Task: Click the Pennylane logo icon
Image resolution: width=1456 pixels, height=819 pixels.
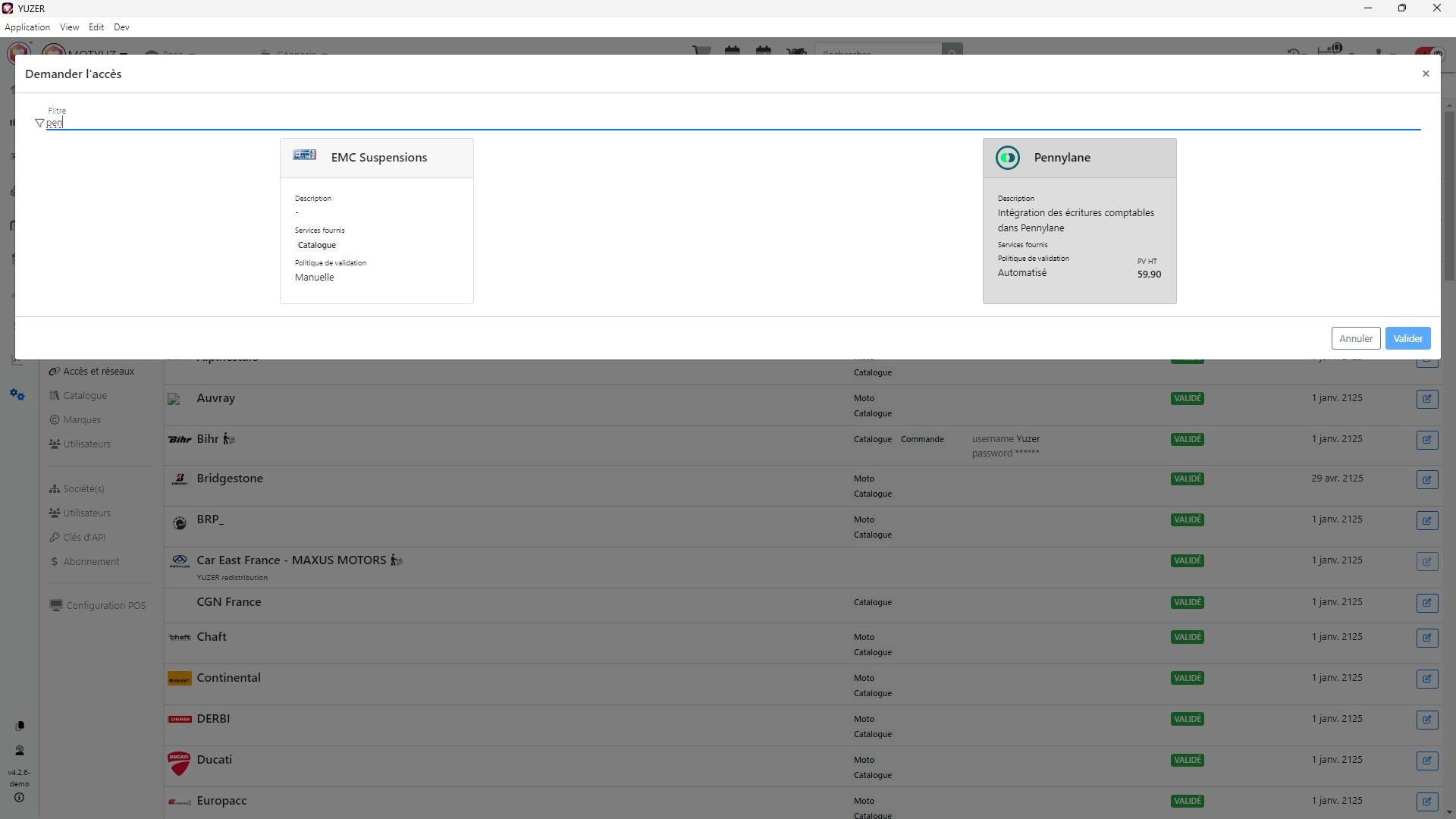Action: pyautogui.click(x=1007, y=158)
